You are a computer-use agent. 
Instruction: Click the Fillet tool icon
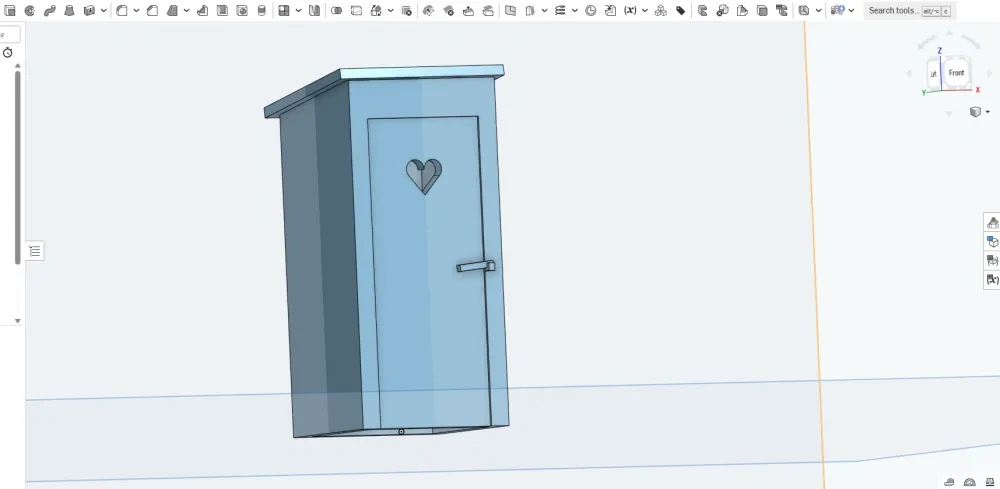click(121, 10)
